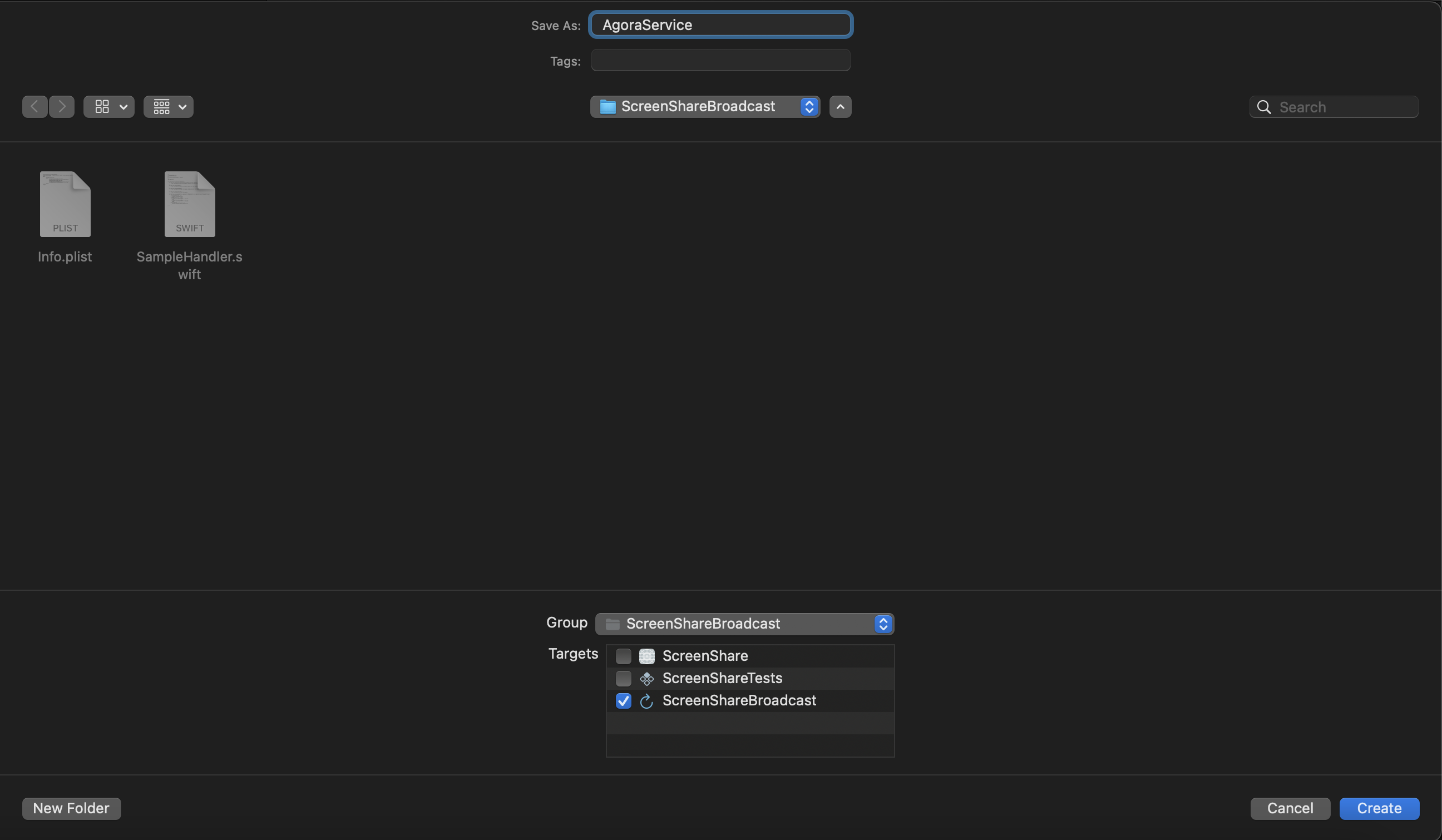
Task: Click the Cancel button
Action: point(1290,808)
